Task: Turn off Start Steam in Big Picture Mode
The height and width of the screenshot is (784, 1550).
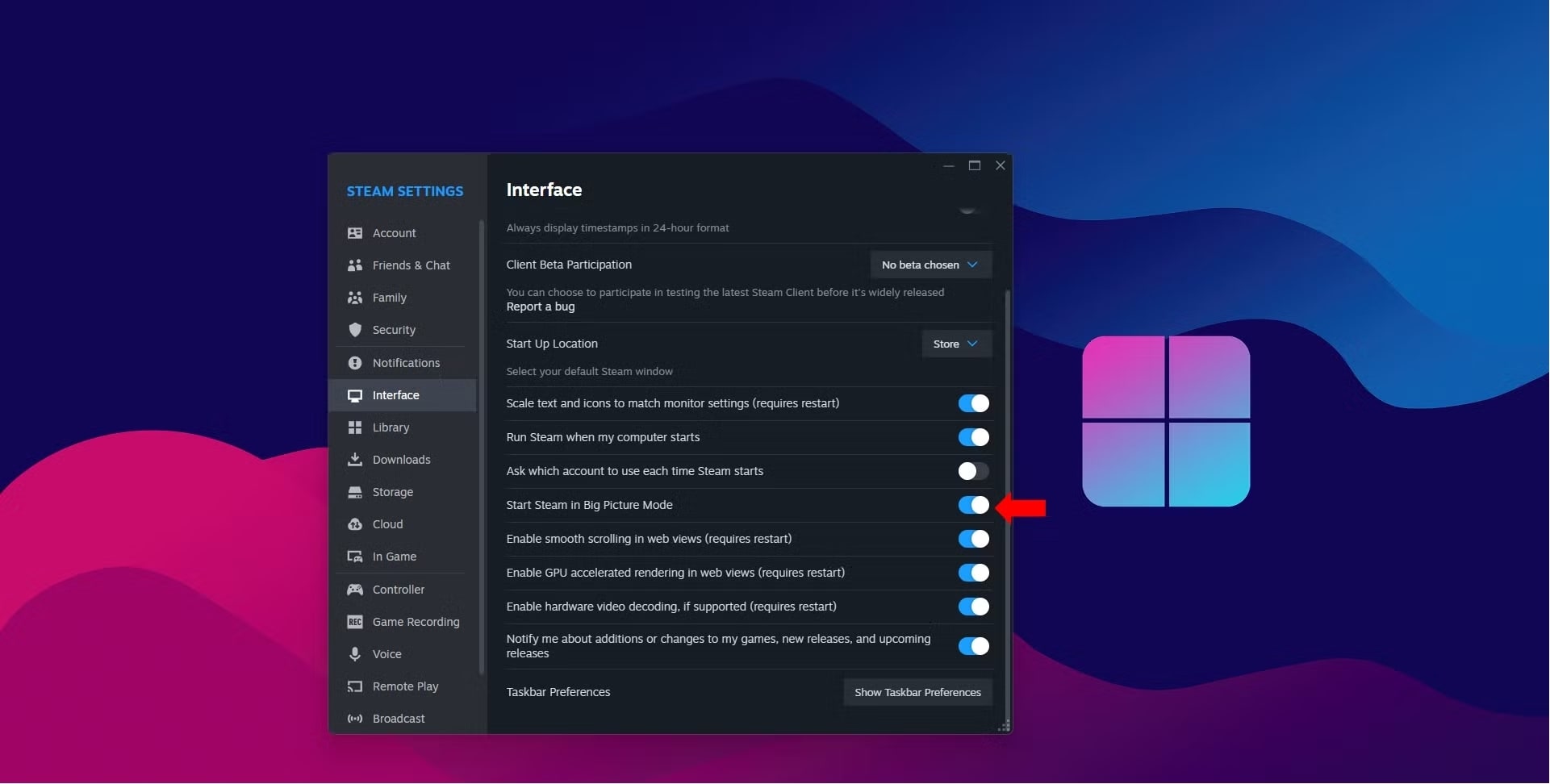Action: pos(974,505)
